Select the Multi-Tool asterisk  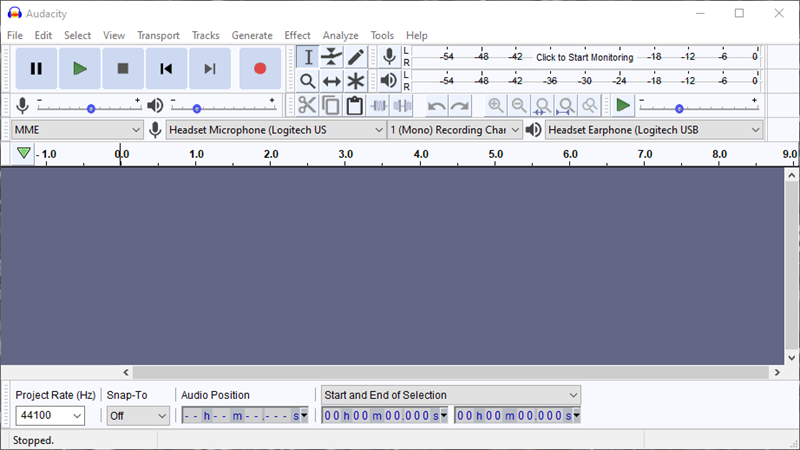click(356, 81)
